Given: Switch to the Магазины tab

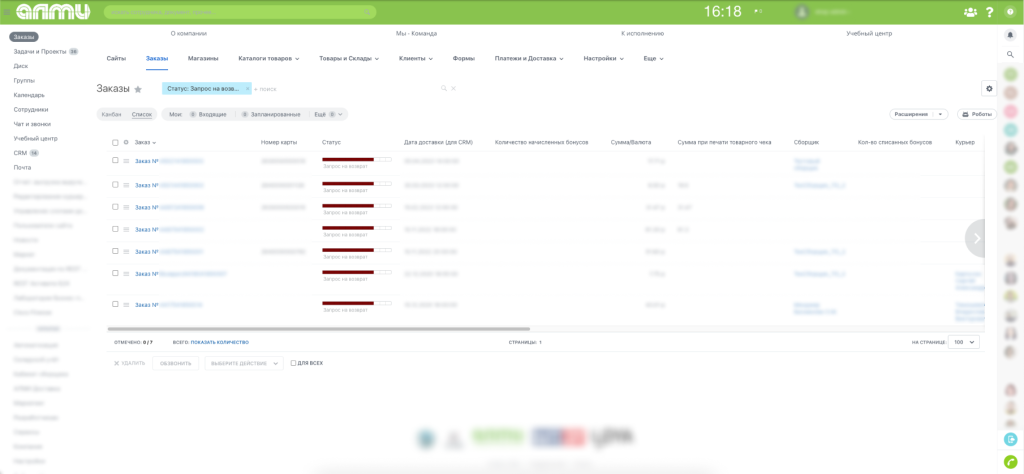Looking at the screenshot, I should coord(203,59).
